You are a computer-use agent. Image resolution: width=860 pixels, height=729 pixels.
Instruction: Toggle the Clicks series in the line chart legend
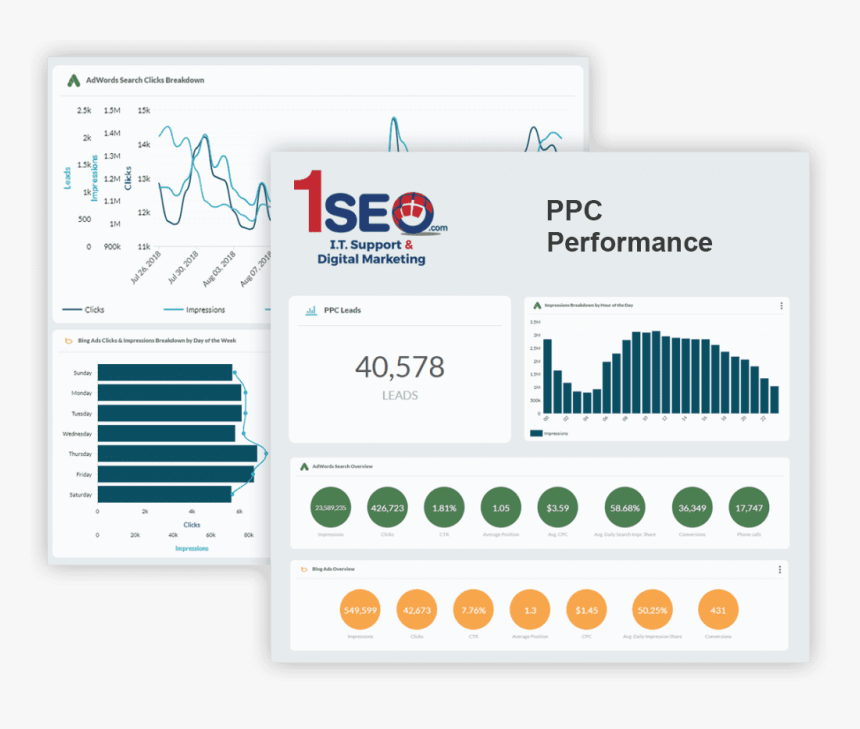[x=83, y=310]
